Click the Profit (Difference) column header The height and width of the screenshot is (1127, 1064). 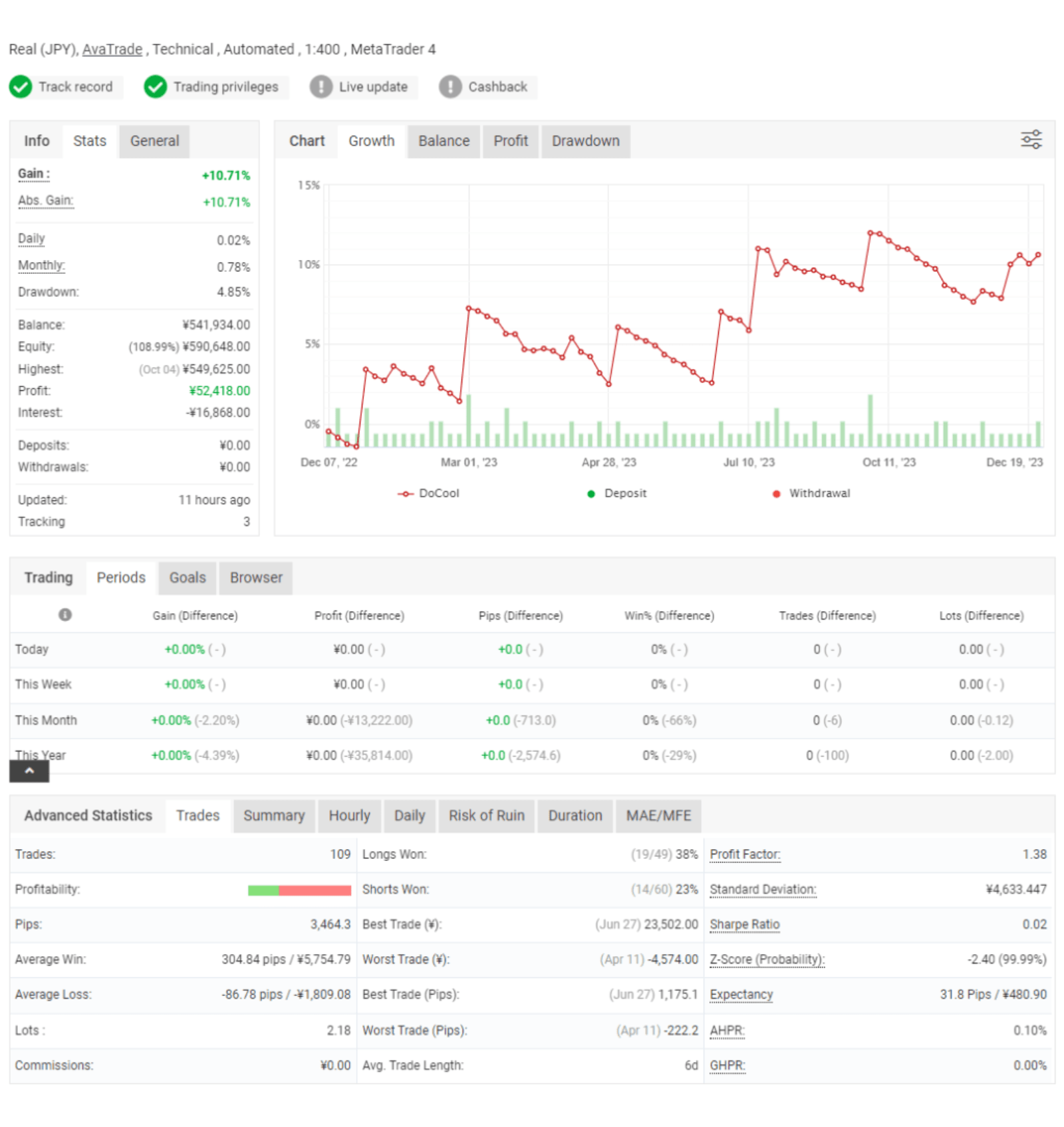pyautogui.click(x=359, y=616)
